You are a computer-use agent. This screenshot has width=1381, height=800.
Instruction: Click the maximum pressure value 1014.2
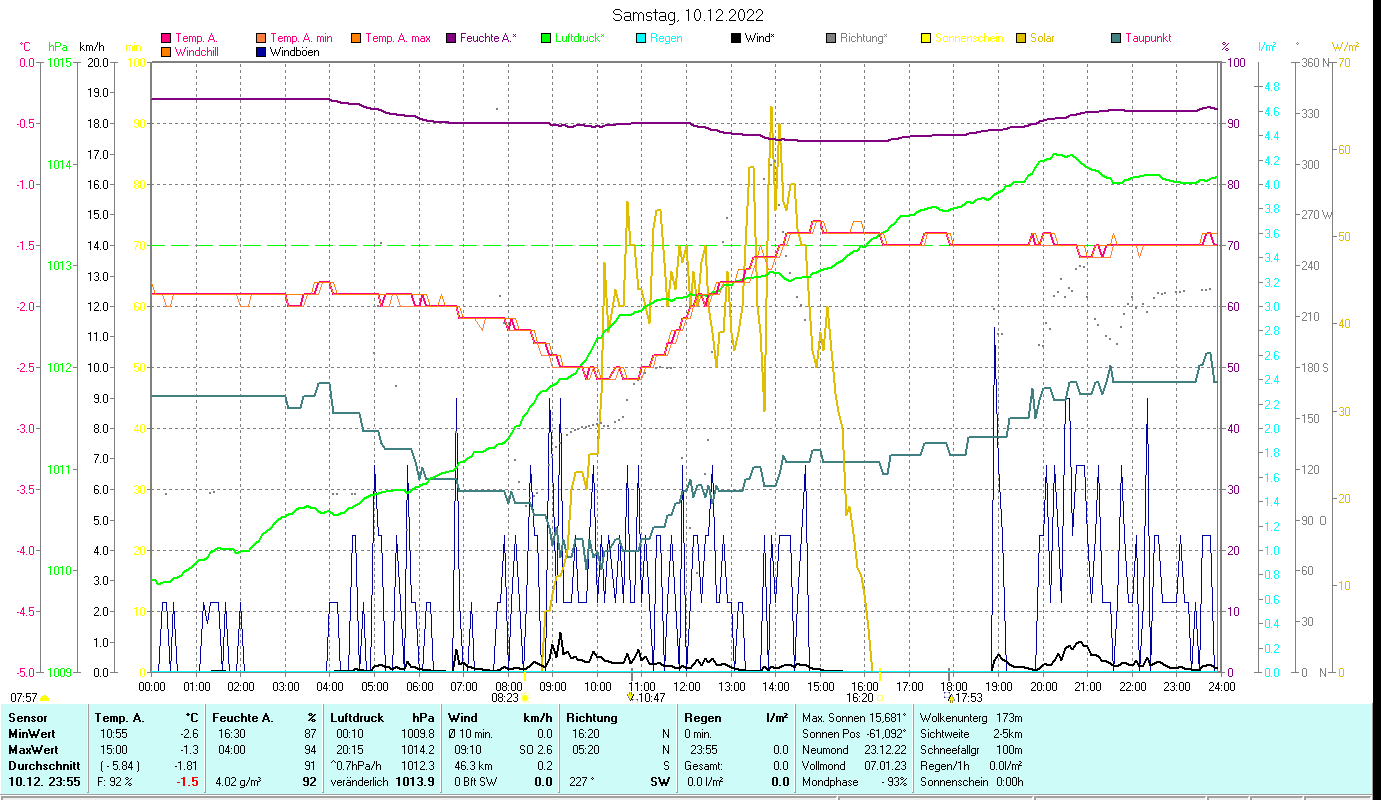point(418,749)
